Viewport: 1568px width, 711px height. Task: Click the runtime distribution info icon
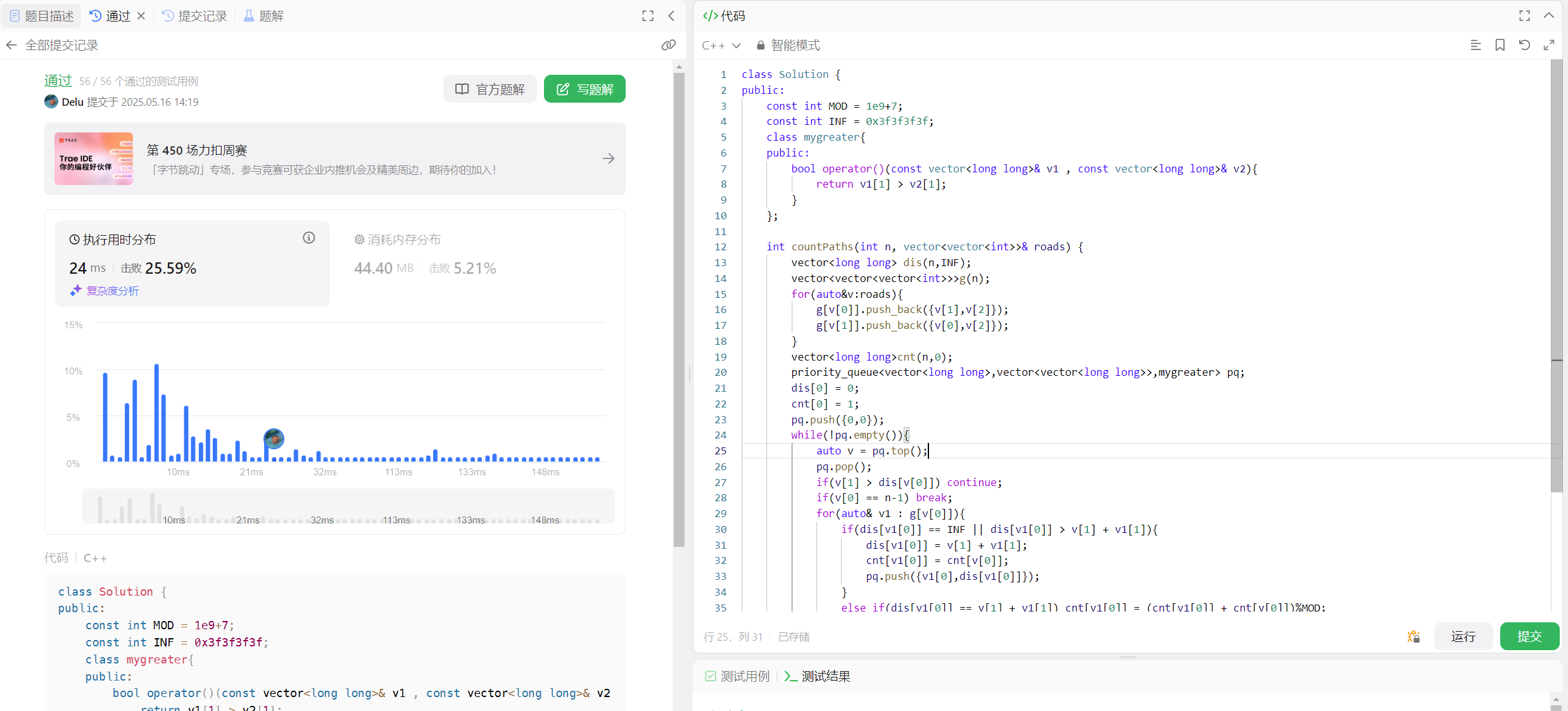pos(308,238)
